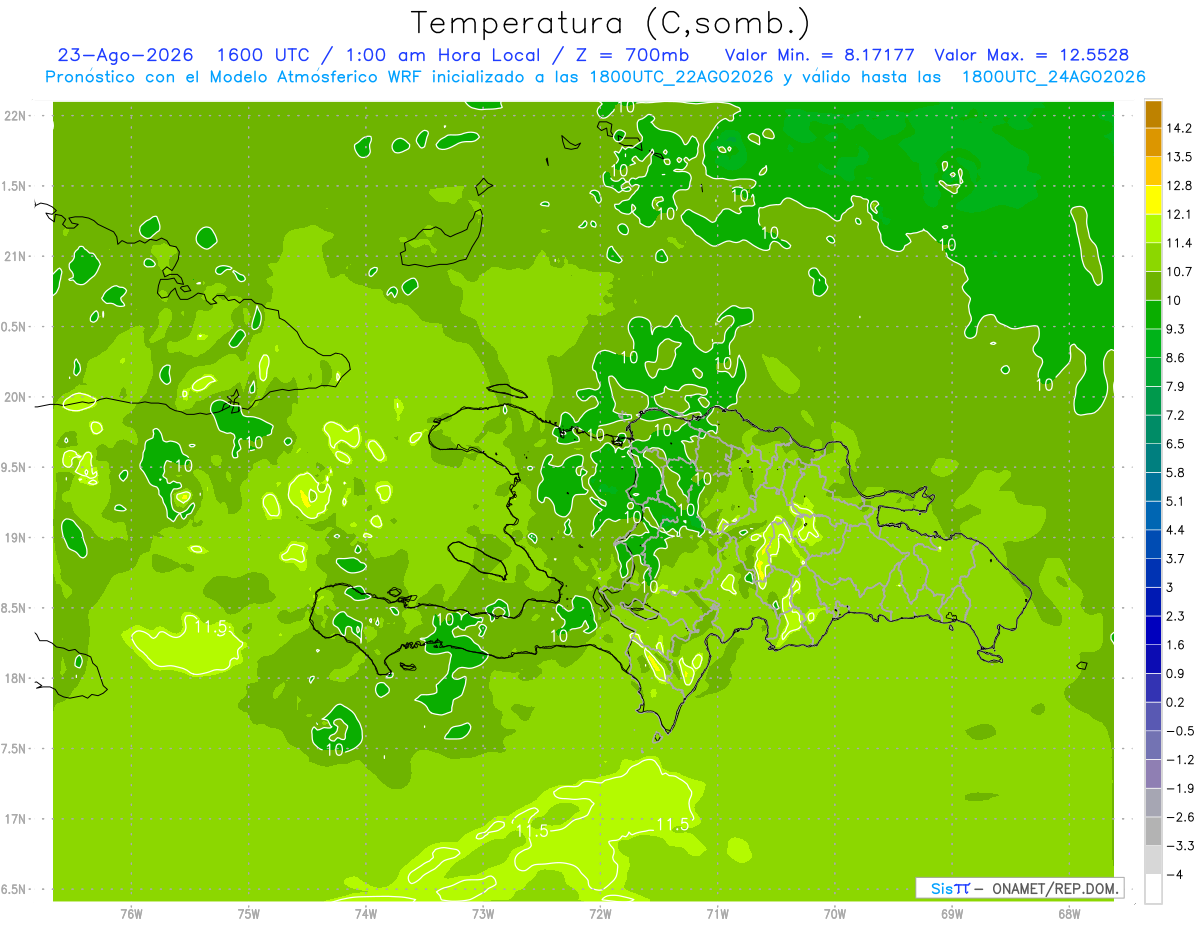
Task: Click "Valor Max. = 12.5528" text
Action: [1032, 55]
